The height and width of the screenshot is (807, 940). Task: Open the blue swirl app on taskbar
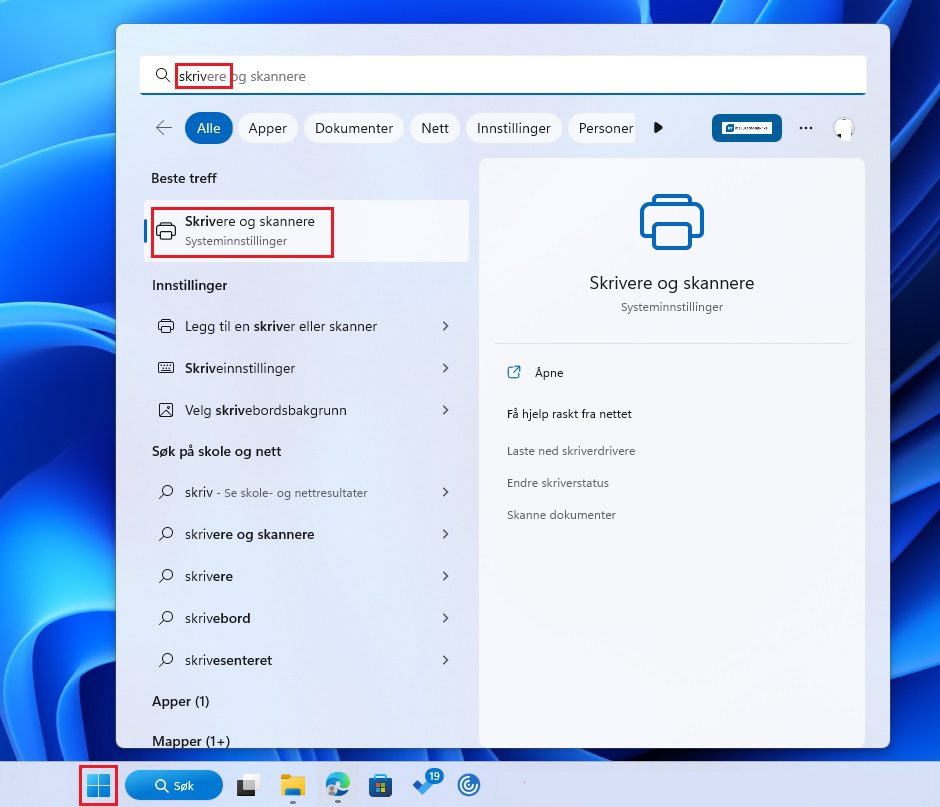pyautogui.click(x=469, y=785)
